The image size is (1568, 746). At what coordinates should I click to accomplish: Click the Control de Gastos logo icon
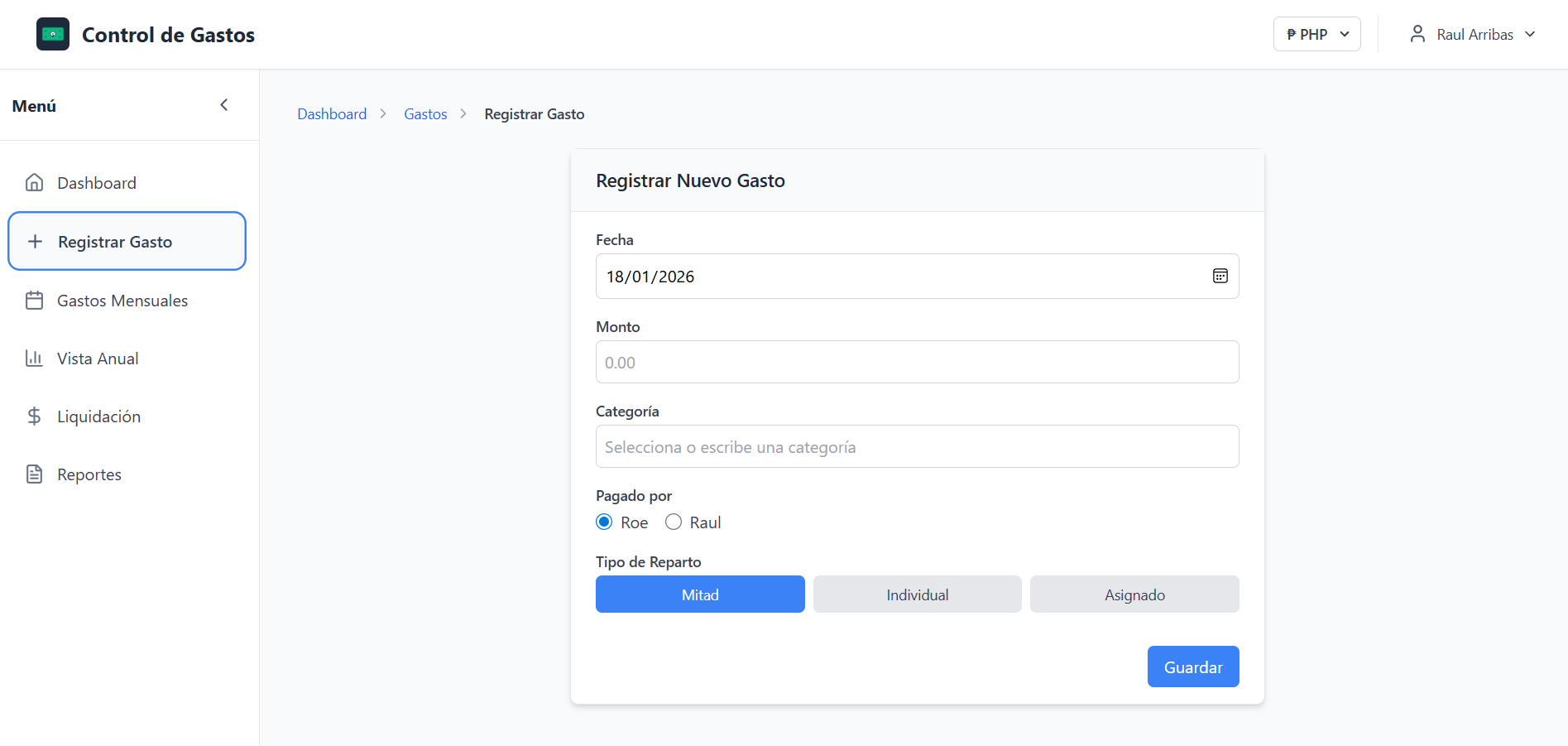53,34
